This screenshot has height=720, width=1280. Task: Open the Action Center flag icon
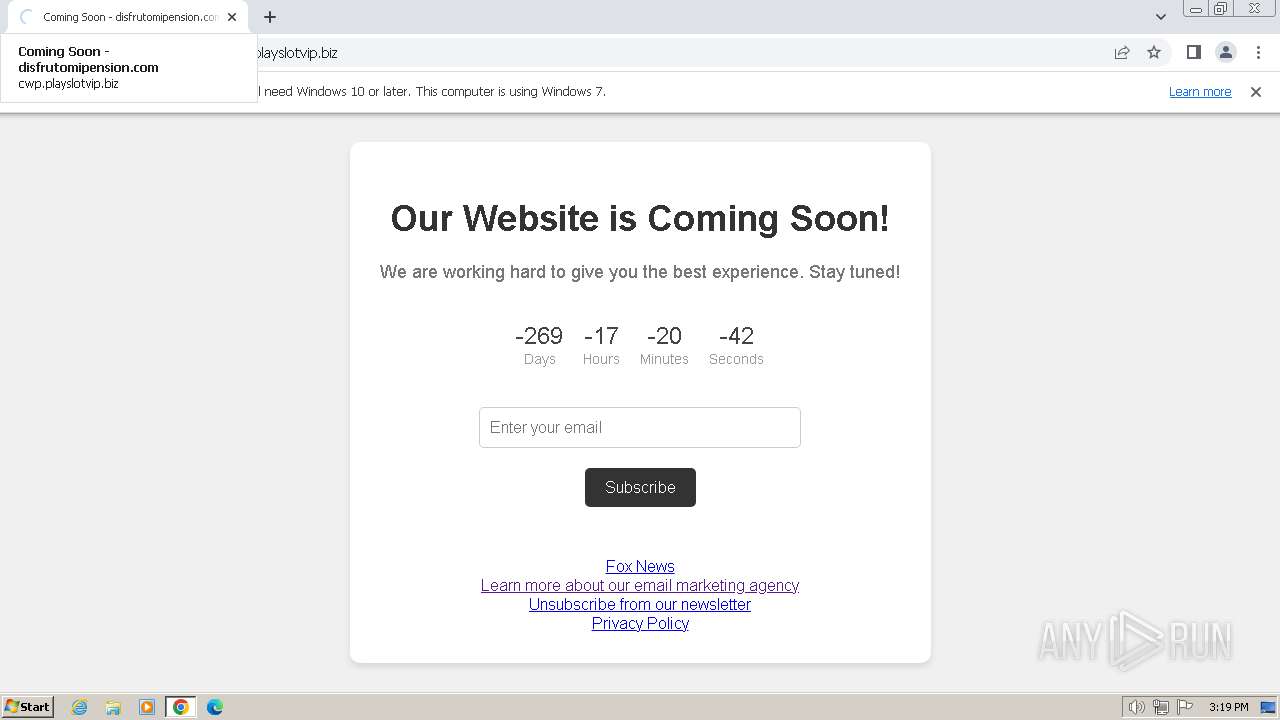(x=1185, y=707)
